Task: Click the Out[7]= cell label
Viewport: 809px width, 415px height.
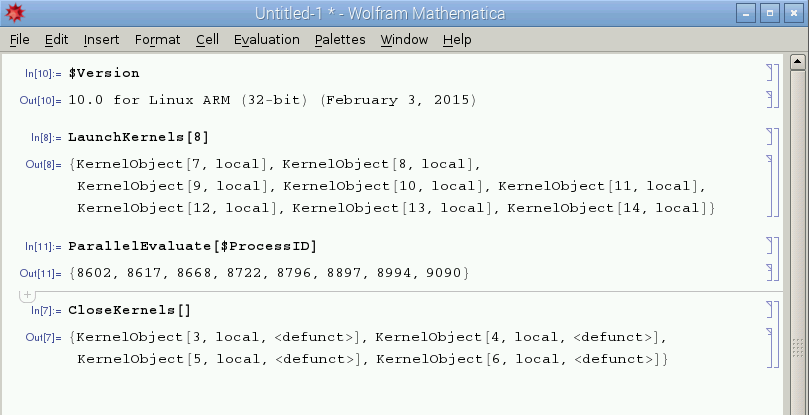Action: click(43, 338)
